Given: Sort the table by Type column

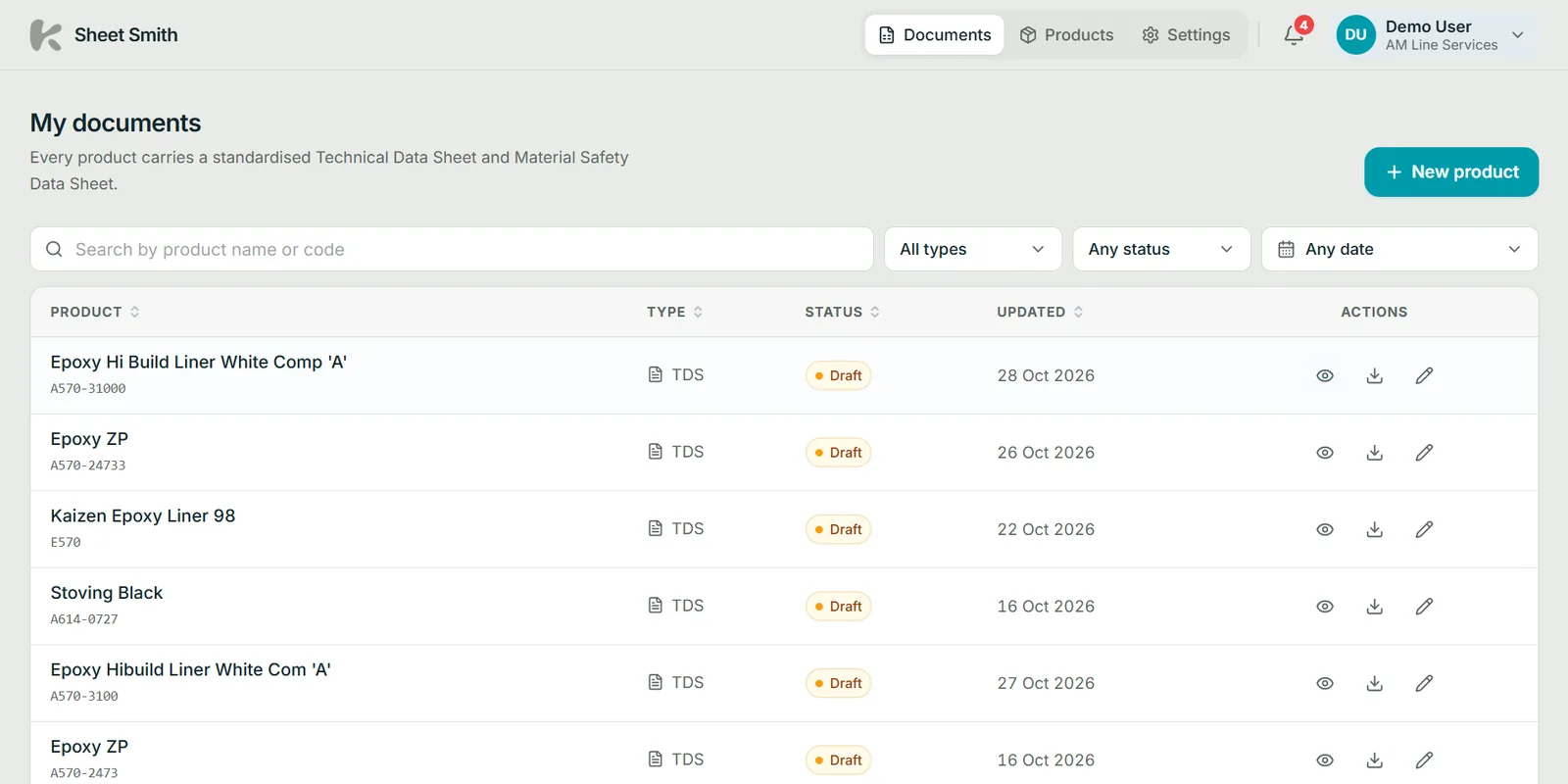Looking at the screenshot, I should pyautogui.click(x=675, y=312).
